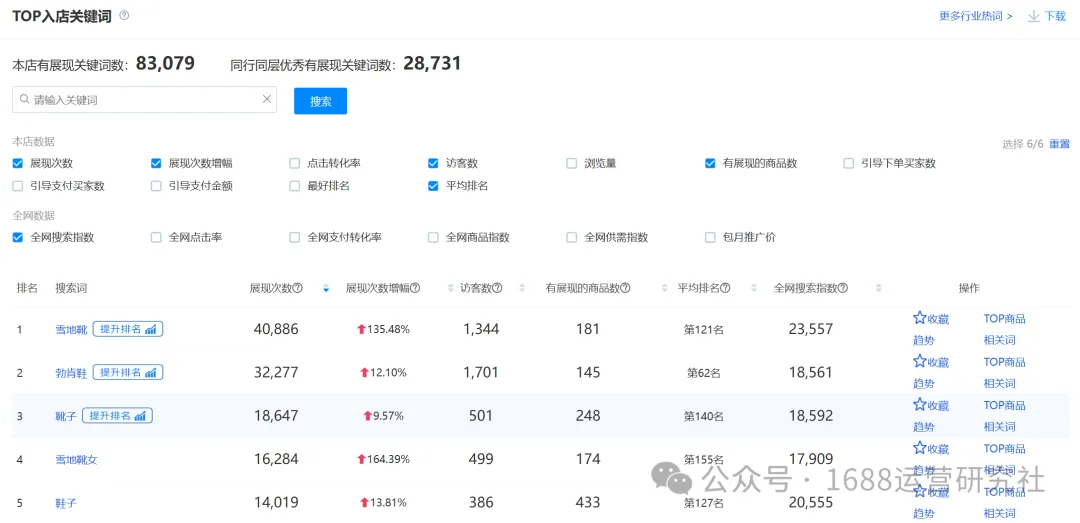The height and width of the screenshot is (523, 1080).
Task: Enable the 全网商品指数 checkbox
Action: pyautogui.click(x=433, y=238)
